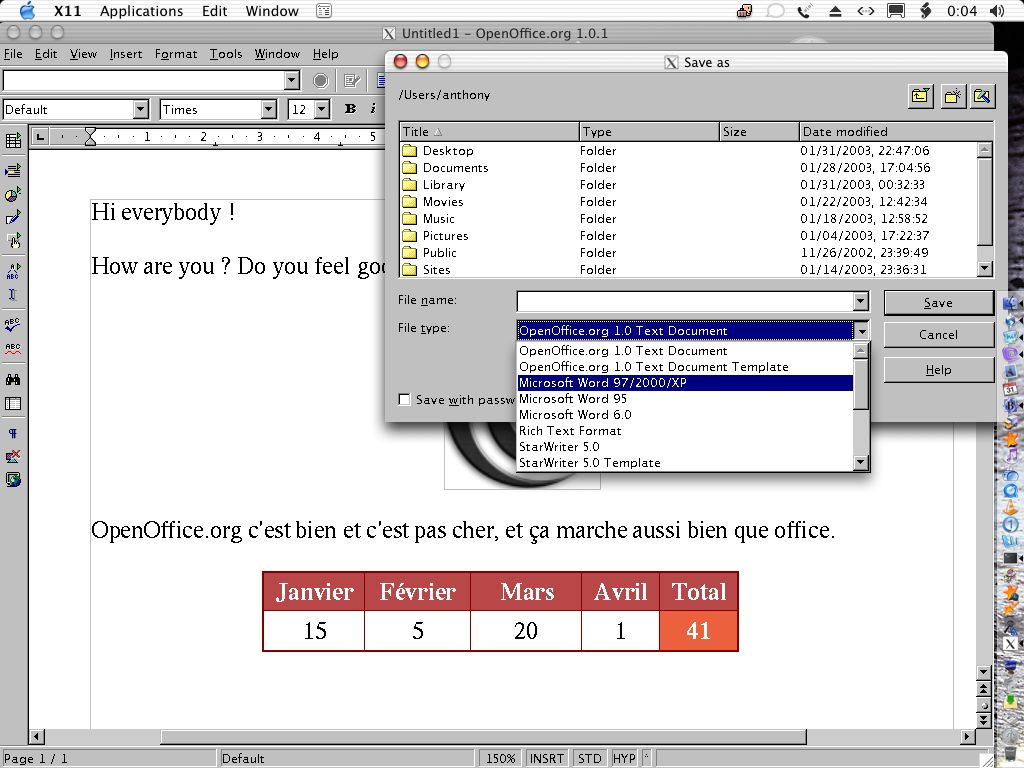The image size is (1024, 768).
Task: Click the Help button in Save as
Action: [x=938, y=370]
